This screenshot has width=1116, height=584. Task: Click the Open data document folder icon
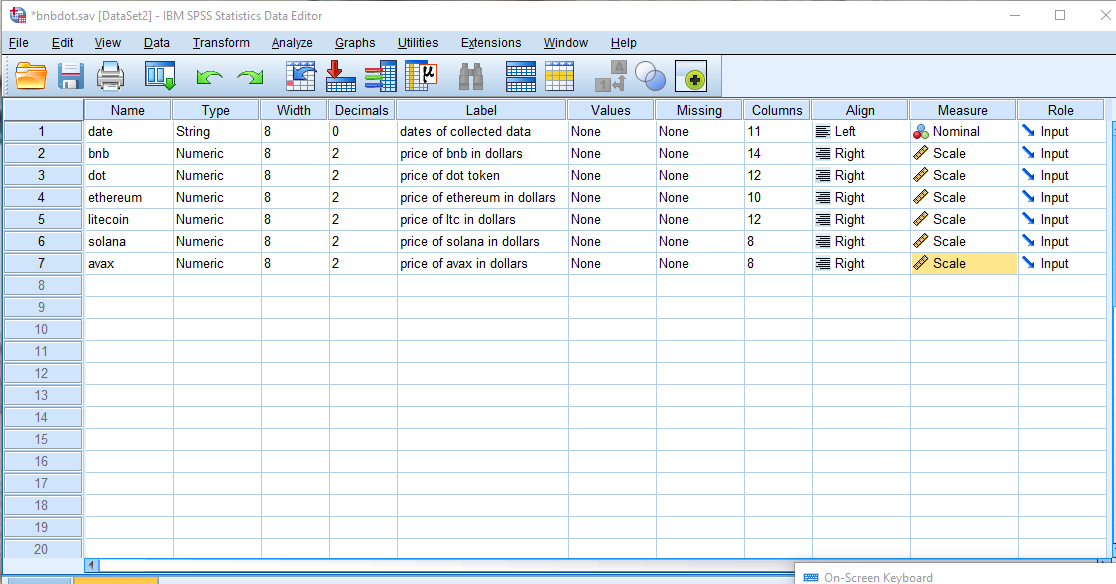coord(31,75)
